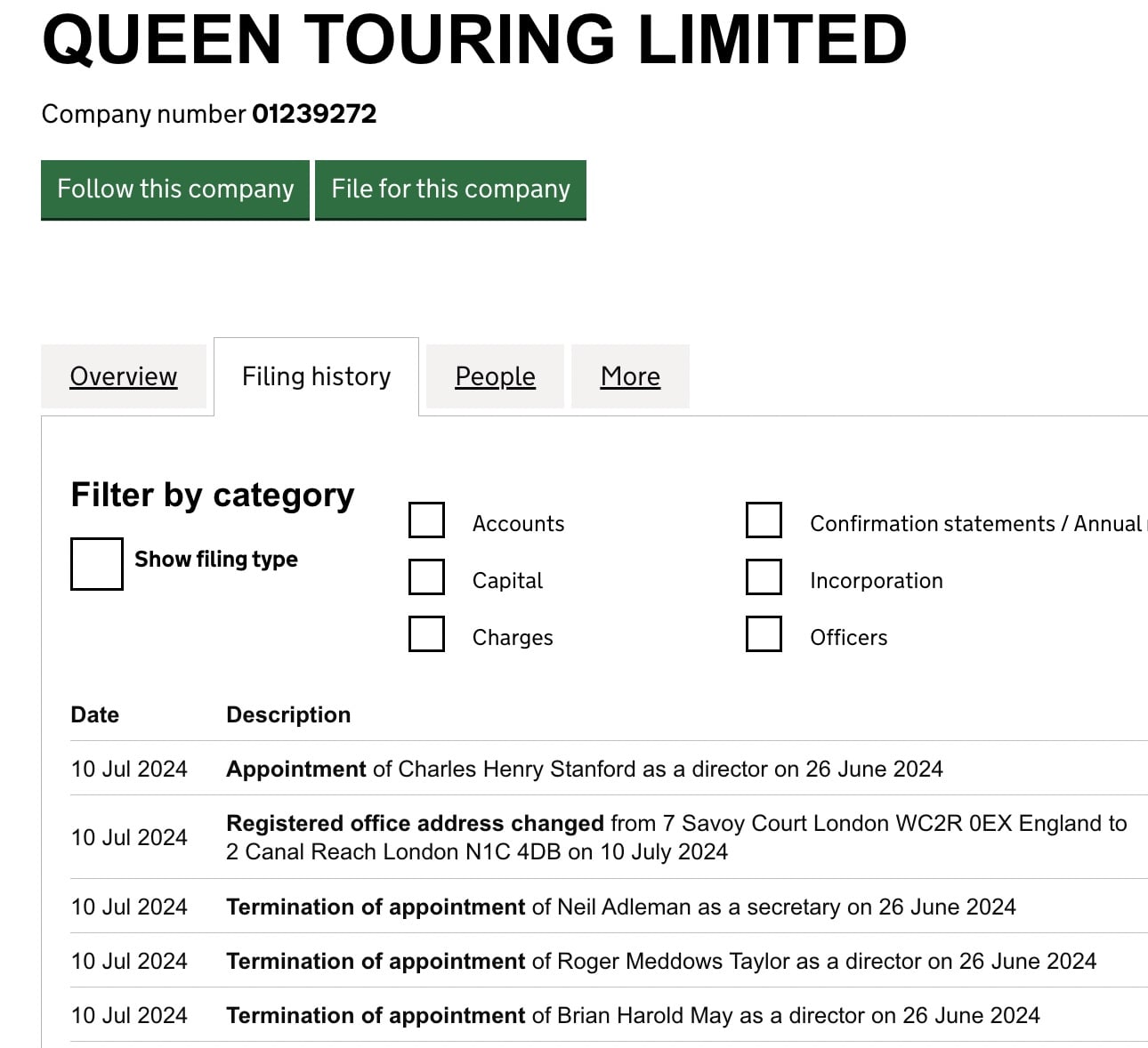Enable the Accounts category filter

426,520
